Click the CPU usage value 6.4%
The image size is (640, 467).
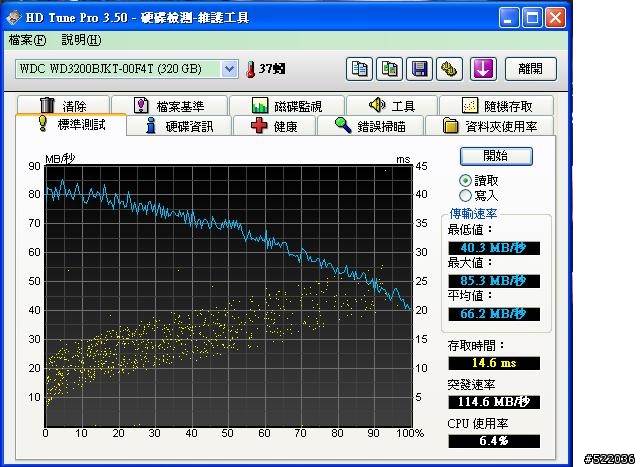point(494,441)
